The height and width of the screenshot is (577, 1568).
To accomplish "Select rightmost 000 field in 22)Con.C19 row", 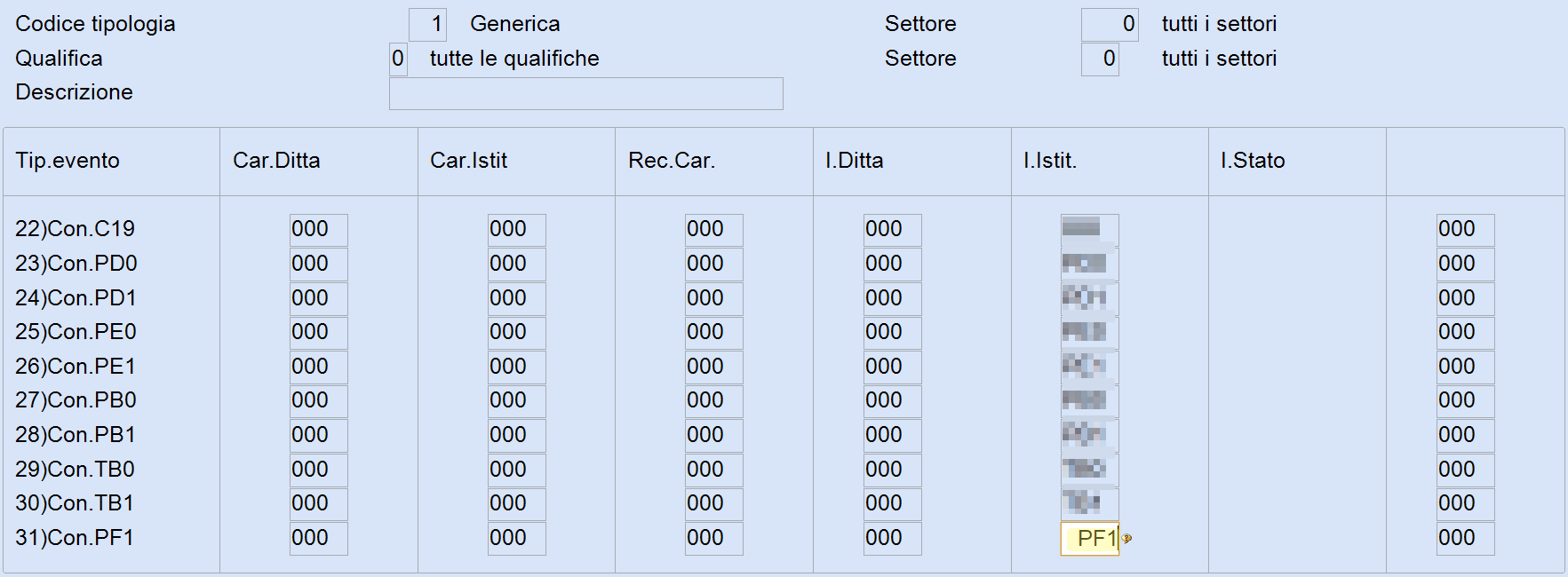I will (1466, 229).
